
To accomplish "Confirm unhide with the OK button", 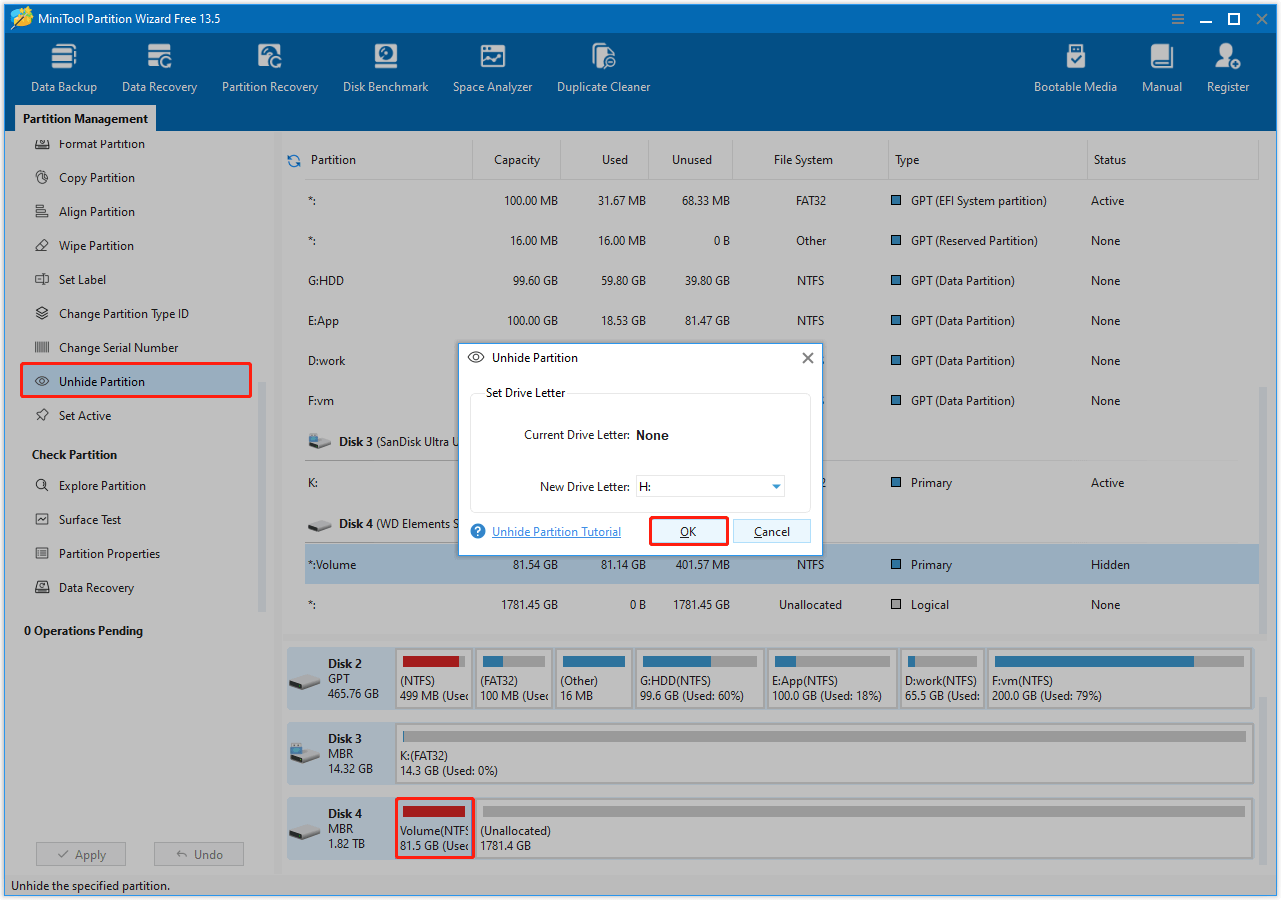I will [688, 531].
